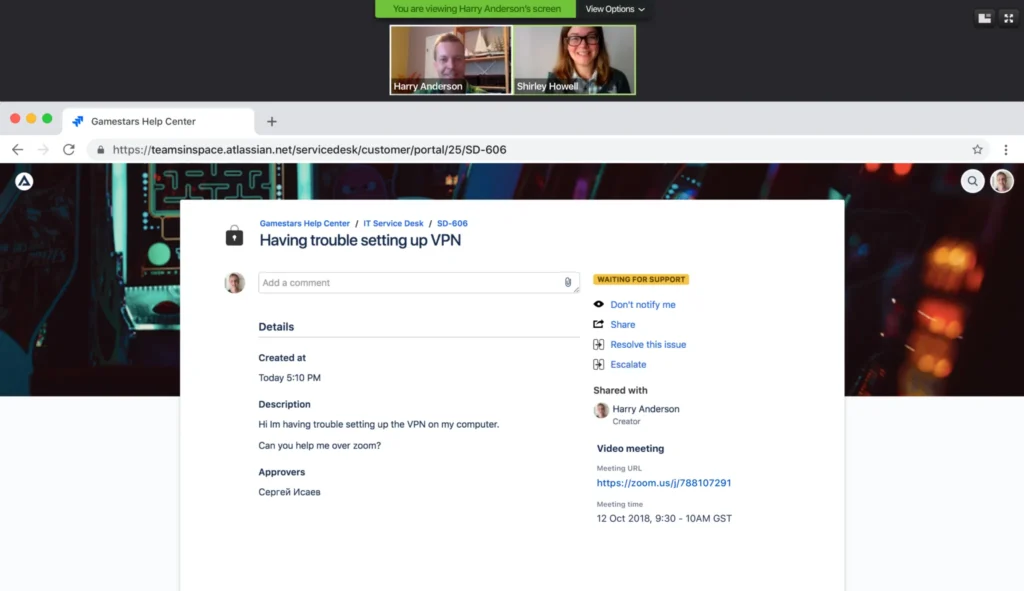Click the approver name Сергей Исаев
1024x591 pixels.
pyautogui.click(x=289, y=492)
